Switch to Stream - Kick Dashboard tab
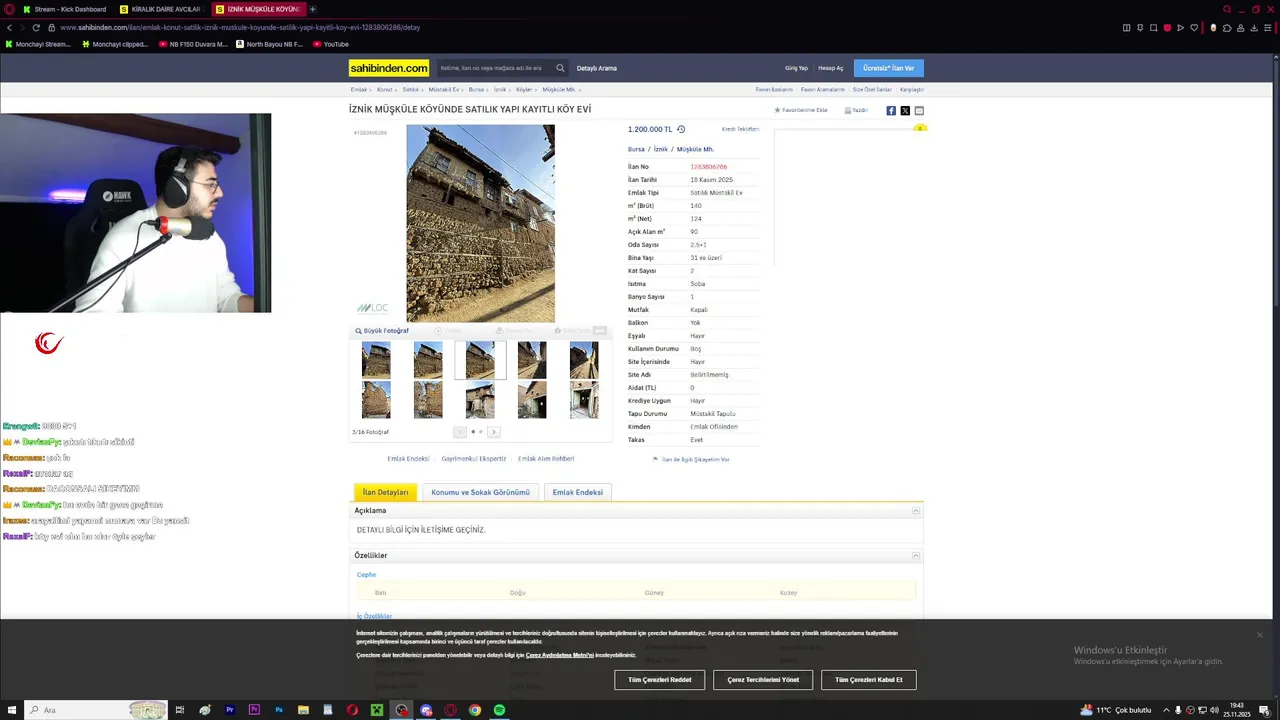 [64, 9]
